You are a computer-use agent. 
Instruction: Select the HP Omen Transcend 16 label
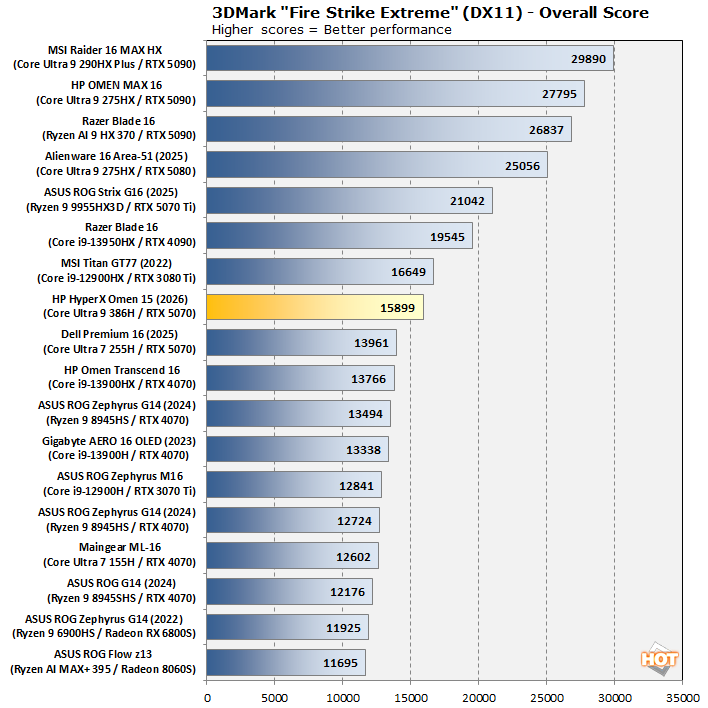tap(122, 377)
